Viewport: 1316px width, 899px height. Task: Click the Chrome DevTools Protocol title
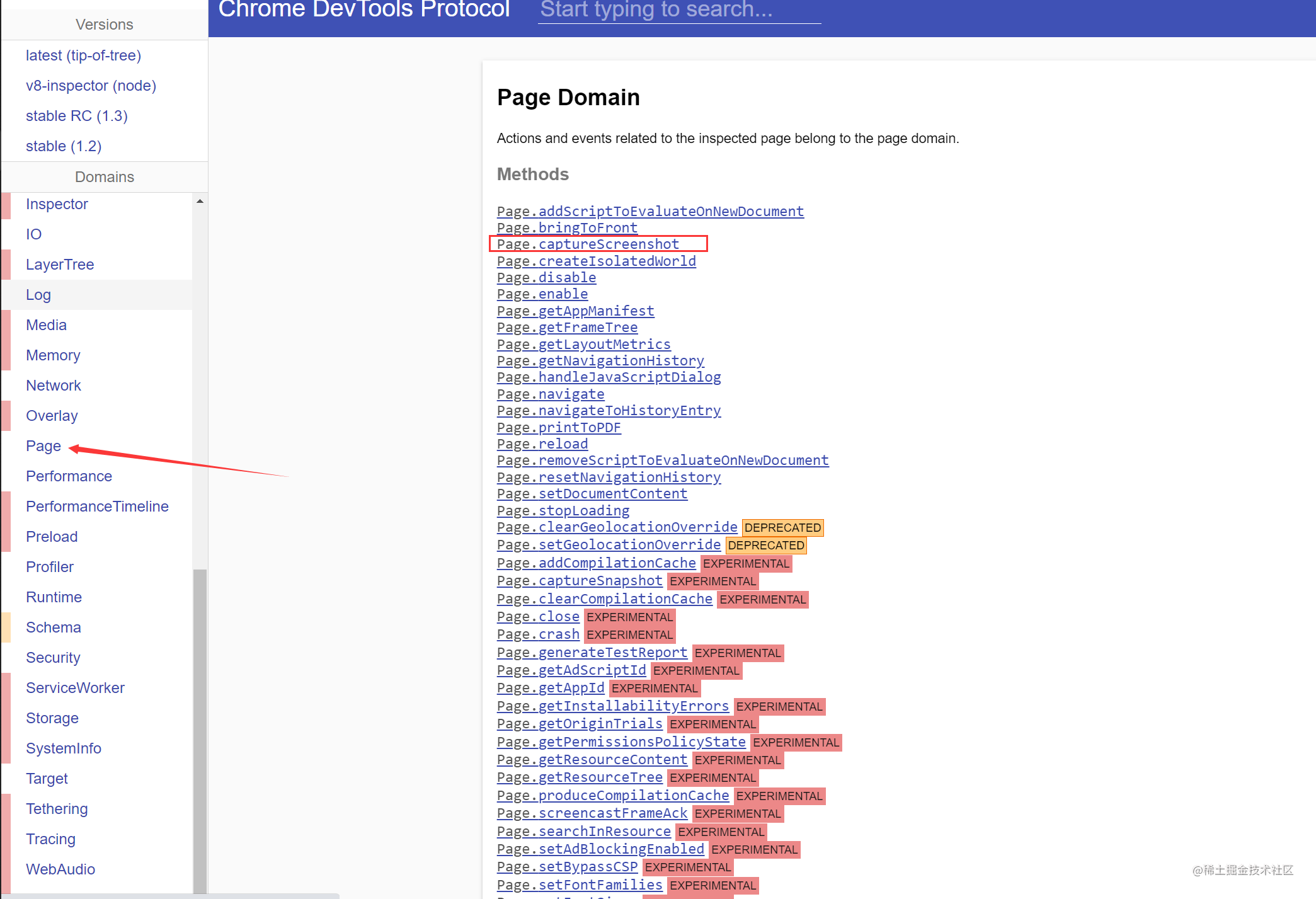click(364, 10)
